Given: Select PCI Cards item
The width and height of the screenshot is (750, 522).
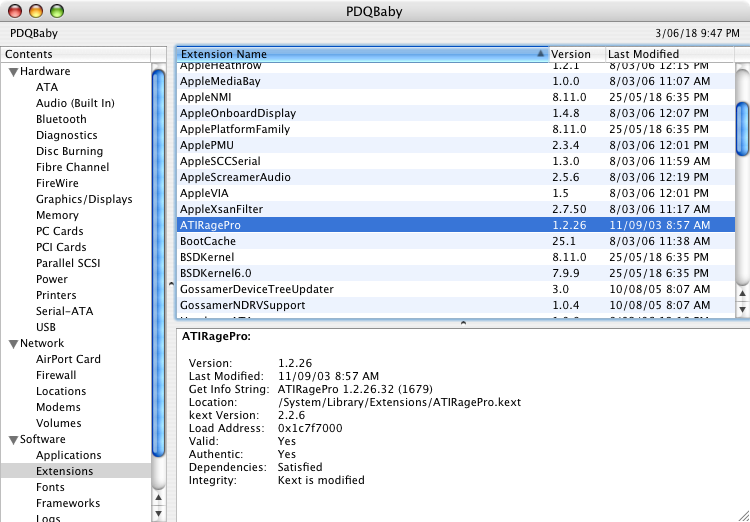Looking at the screenshot, I should [61, 247].
